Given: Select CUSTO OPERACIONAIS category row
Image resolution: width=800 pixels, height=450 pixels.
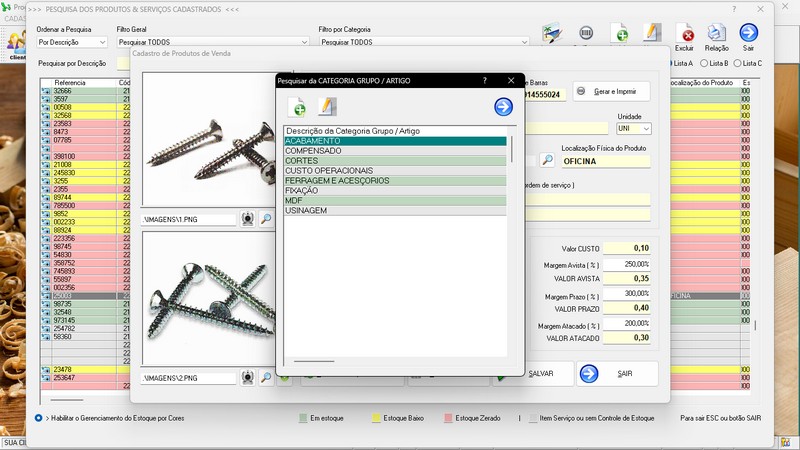Looking at the screenshot, I should [x=395, y=171].
